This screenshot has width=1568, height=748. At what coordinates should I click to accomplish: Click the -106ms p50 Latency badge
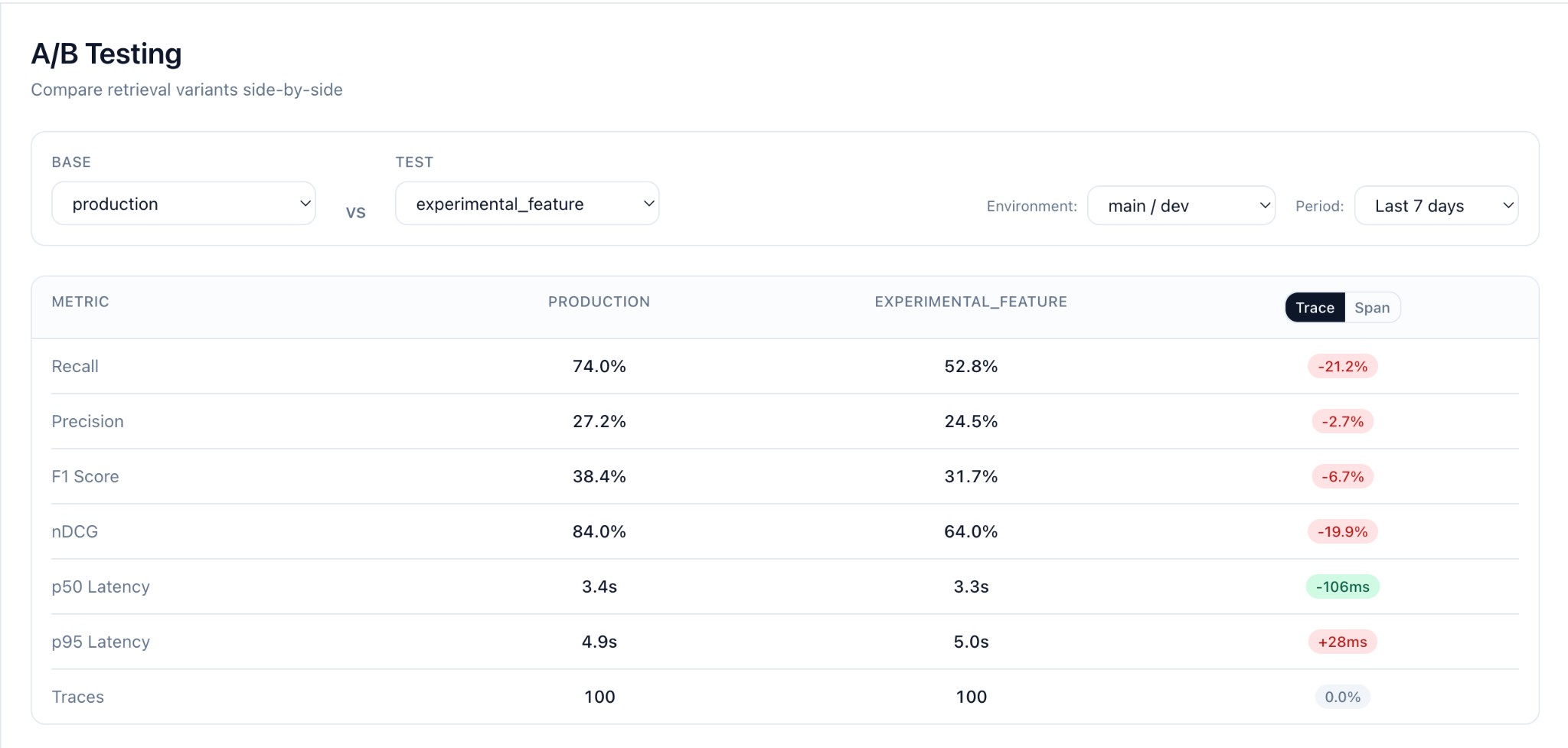click(x=1341, y=586)
